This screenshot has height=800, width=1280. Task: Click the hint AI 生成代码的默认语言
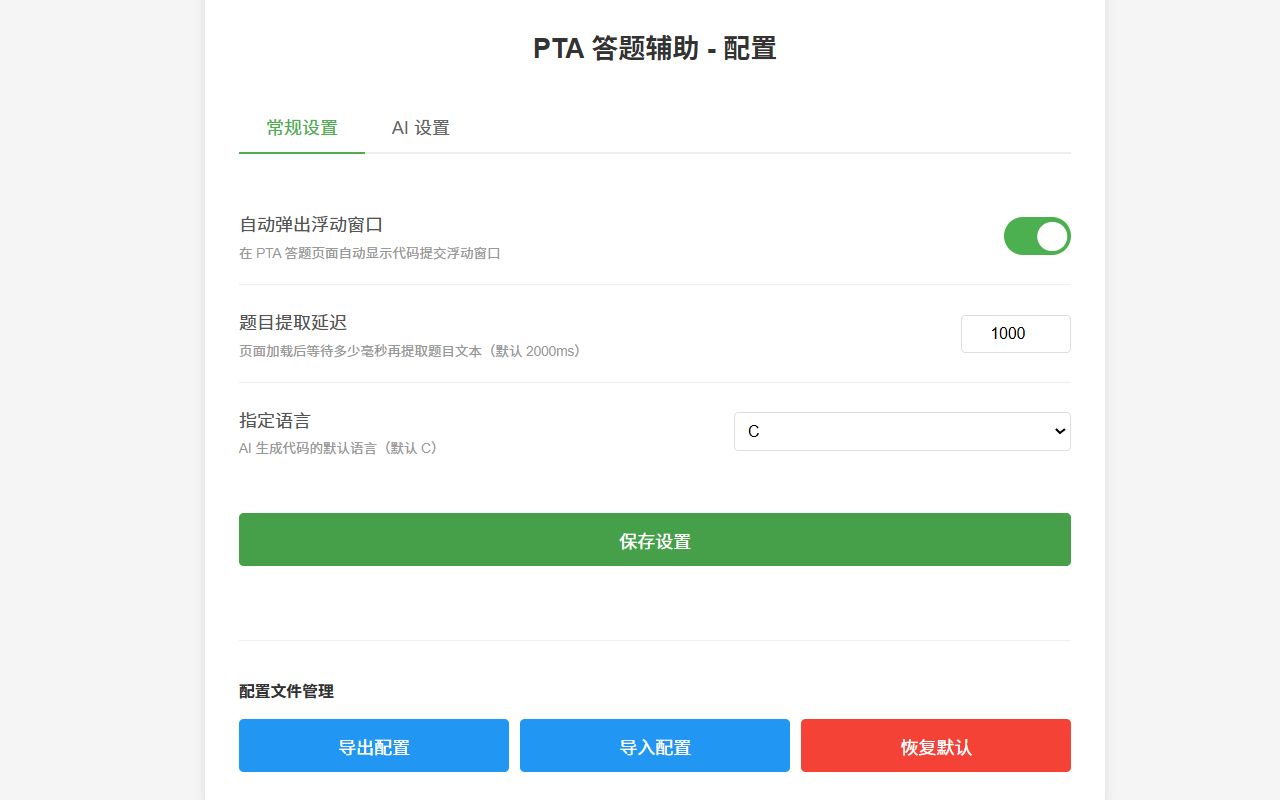pos(339,448)
